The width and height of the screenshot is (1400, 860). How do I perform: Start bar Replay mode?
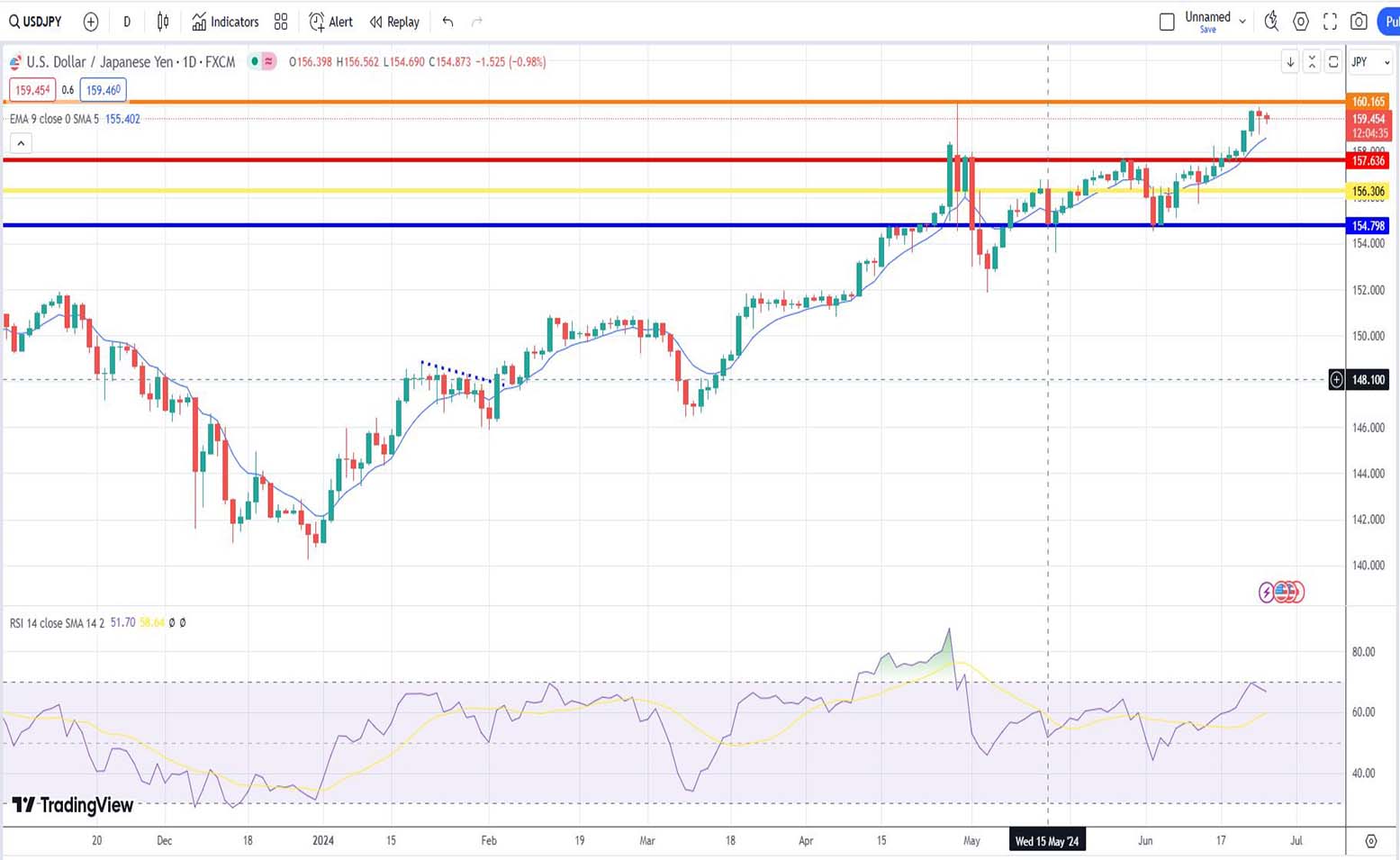tap(394, 22)
